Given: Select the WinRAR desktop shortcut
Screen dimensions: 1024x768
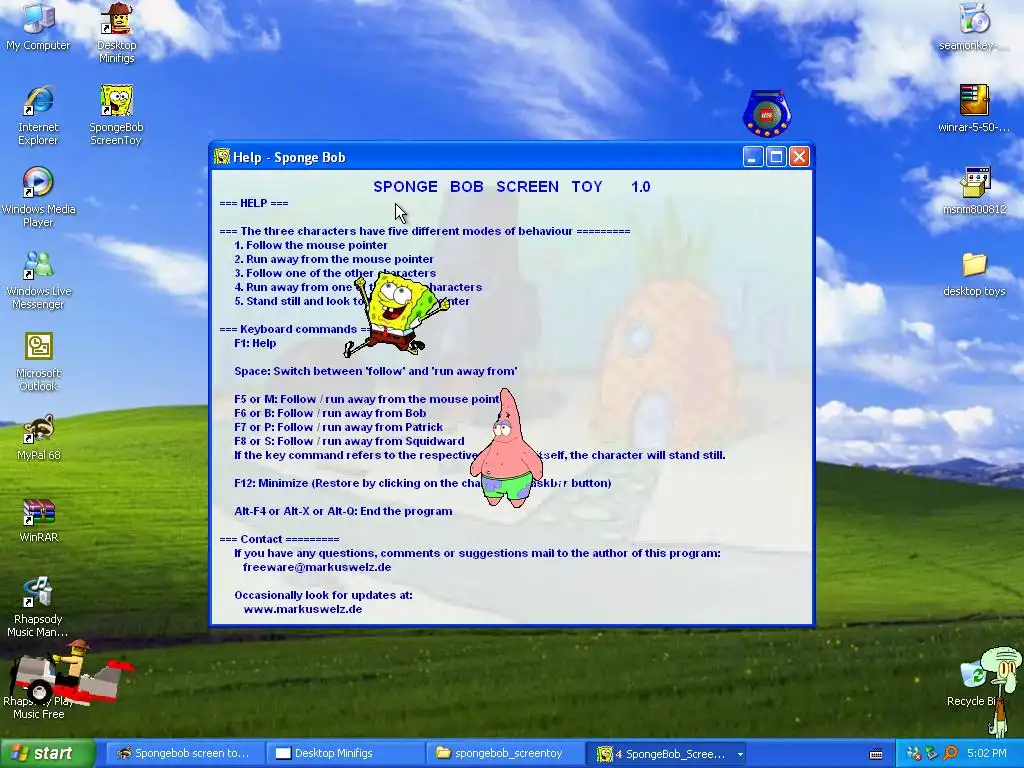Looking at the screenshot, I should click(38, 520).
